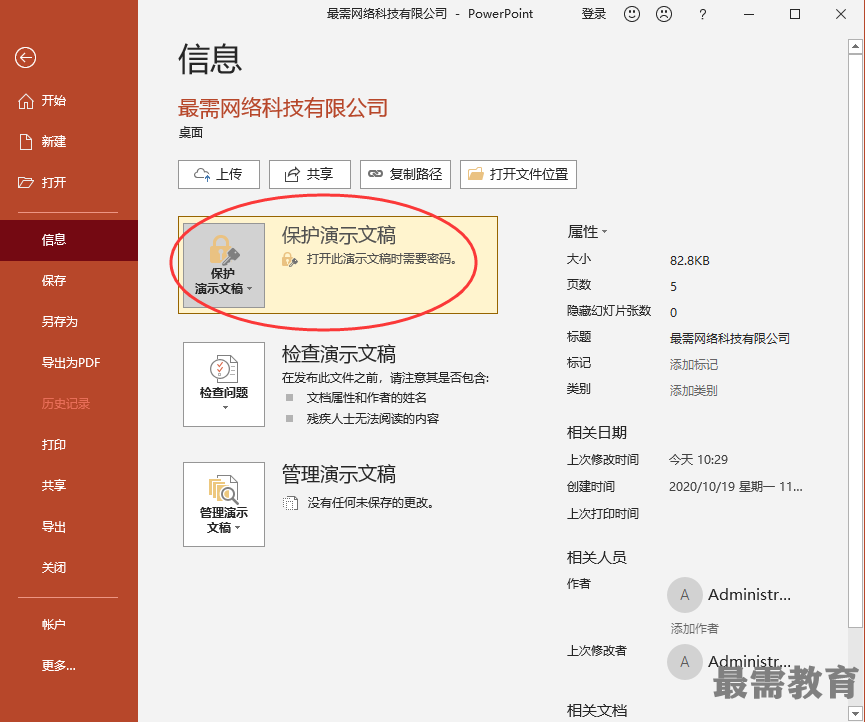This screenshot has width=865, height=722.
Task: Open 更多... in the sidebar
Action: (69, 666)
